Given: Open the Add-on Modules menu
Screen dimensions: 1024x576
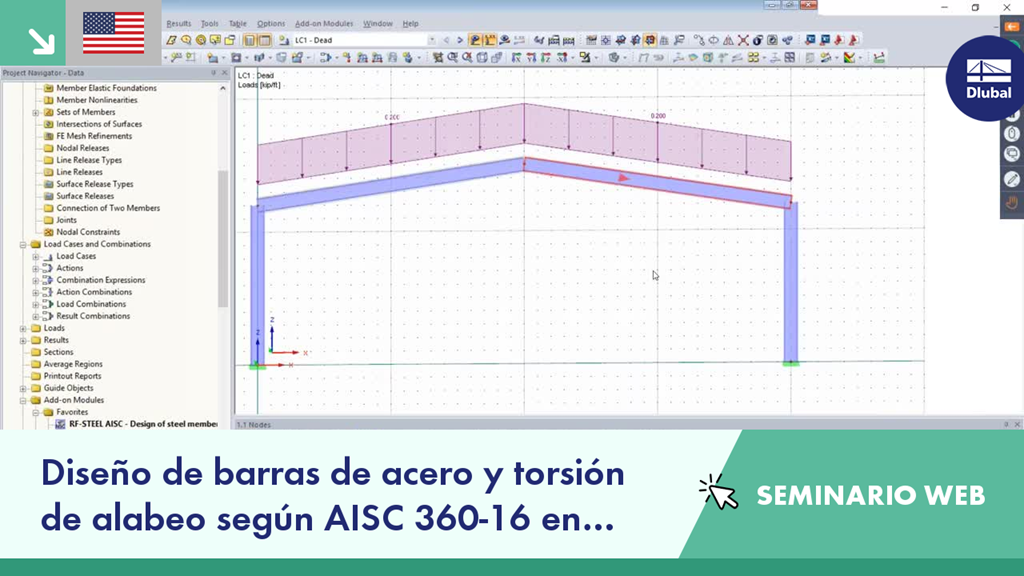Looking at the screenshot, I should 324,24.
